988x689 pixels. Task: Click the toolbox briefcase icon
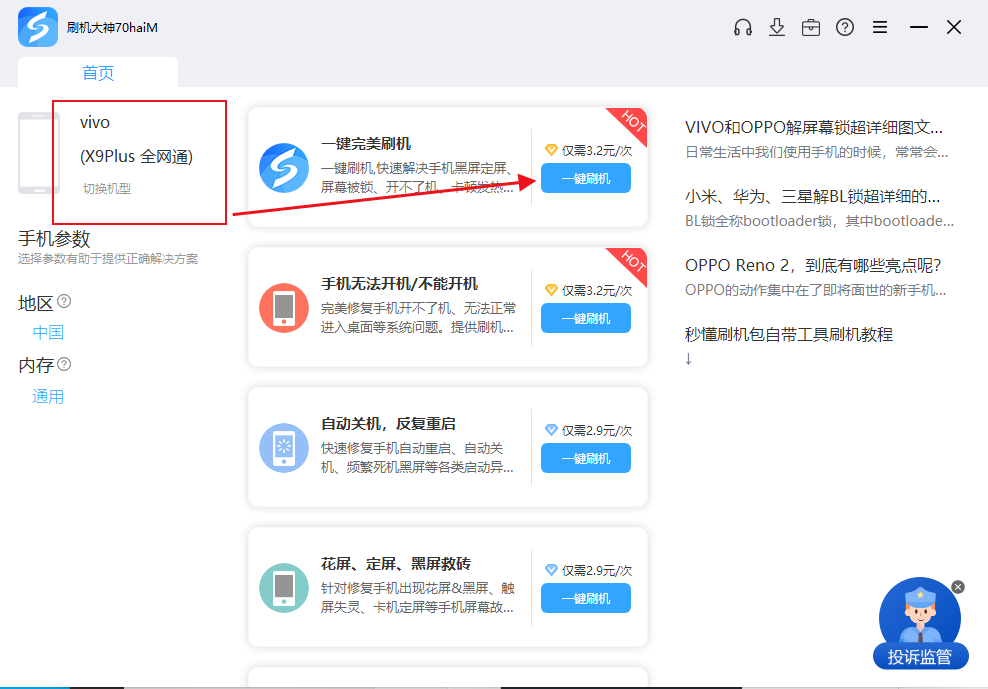(x=811, y=28)
